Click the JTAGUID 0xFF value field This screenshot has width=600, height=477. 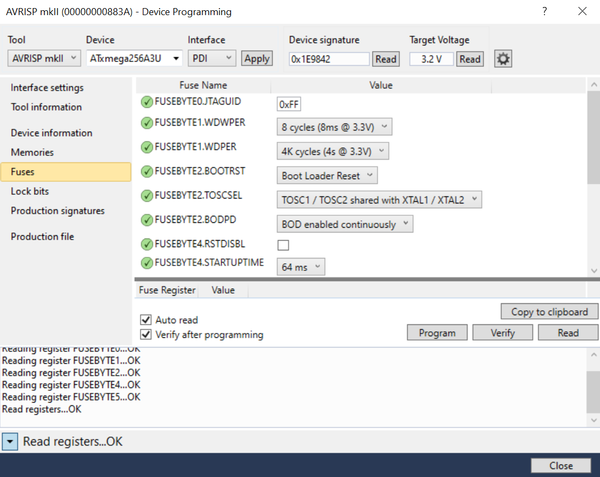[289, 104]
